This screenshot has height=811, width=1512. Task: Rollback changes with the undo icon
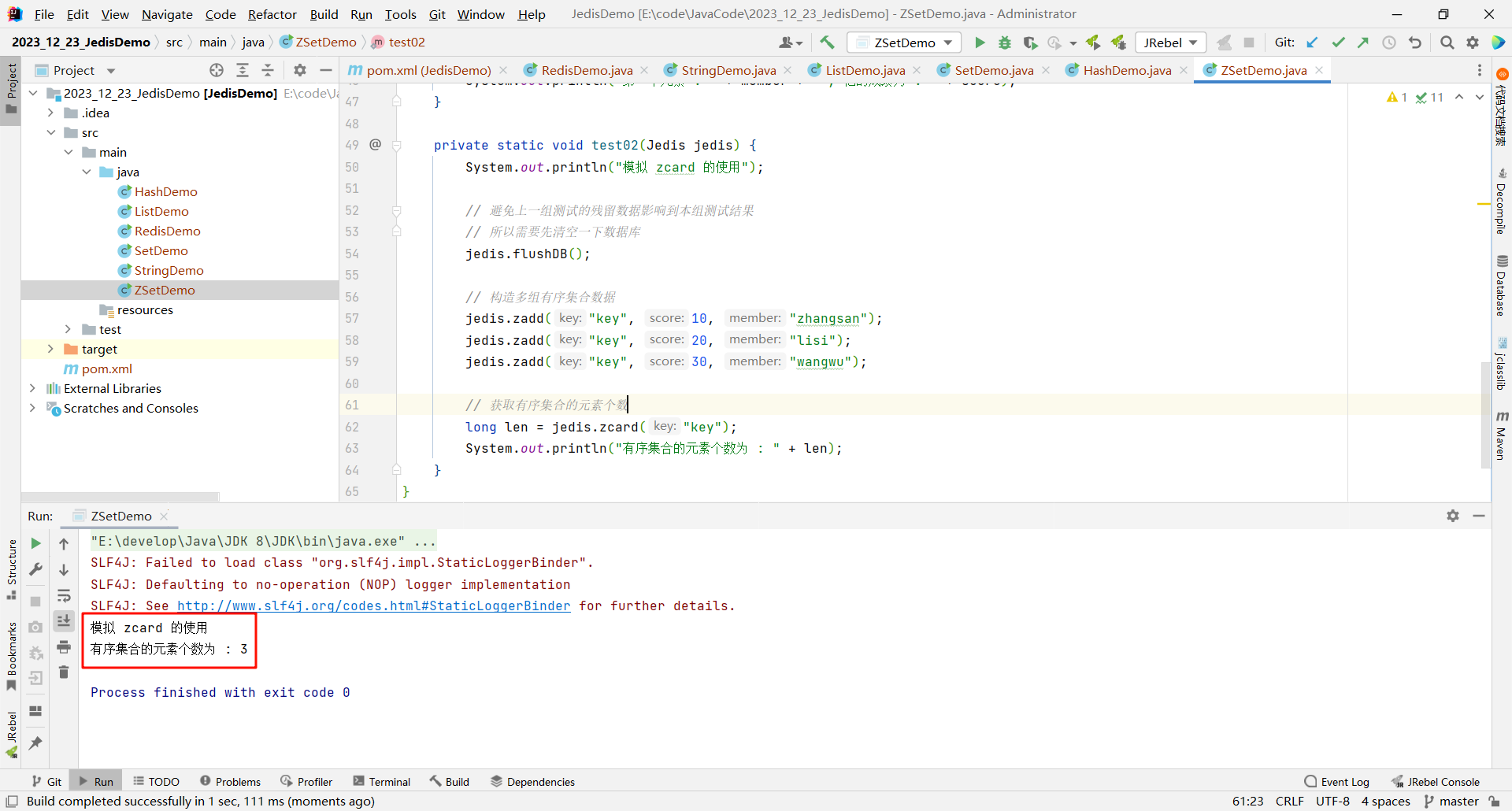pyautogui.click(x=1415, y=43)
